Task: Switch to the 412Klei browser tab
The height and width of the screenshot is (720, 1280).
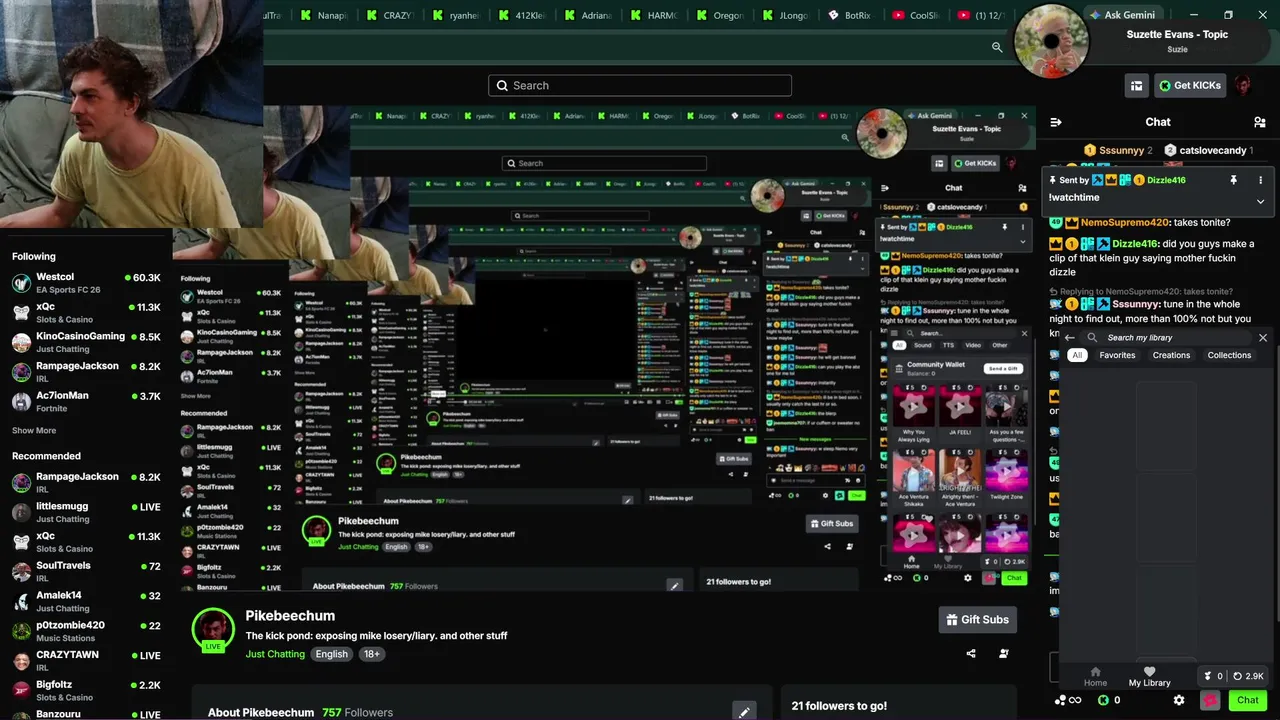Action: coord(521,15)
